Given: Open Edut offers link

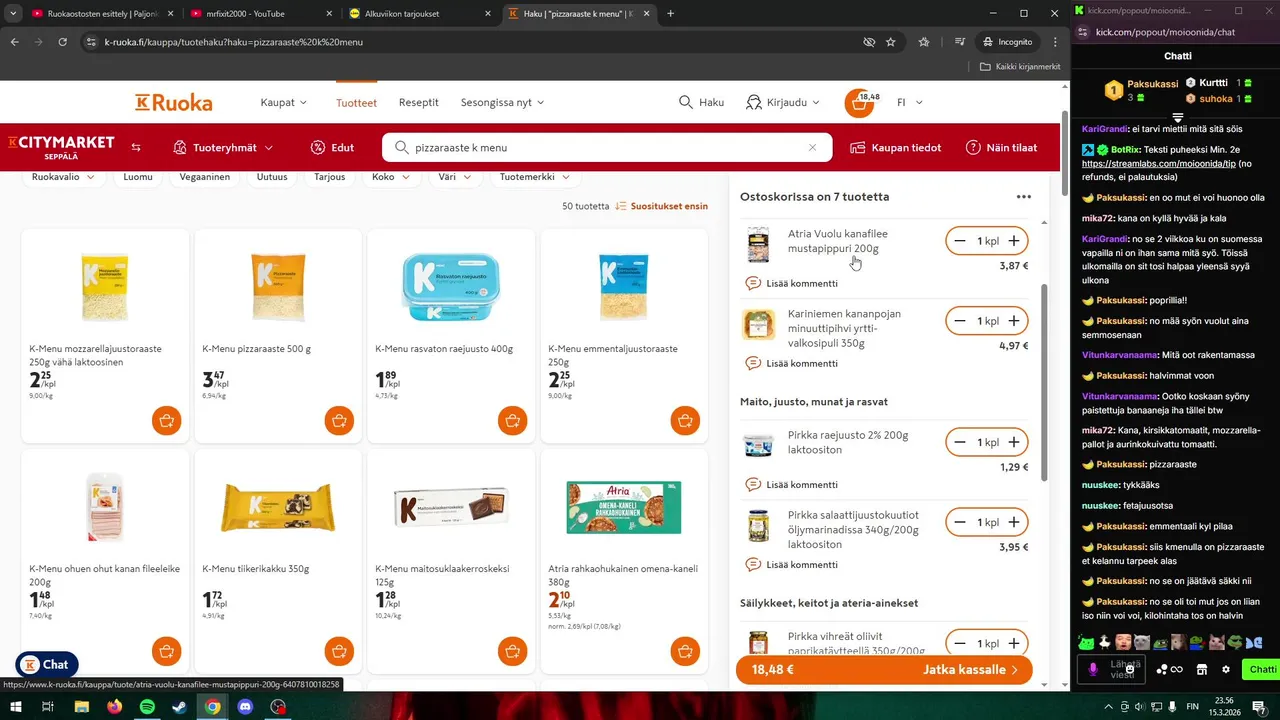Looking at the screenshot, I should pos(332,147).
